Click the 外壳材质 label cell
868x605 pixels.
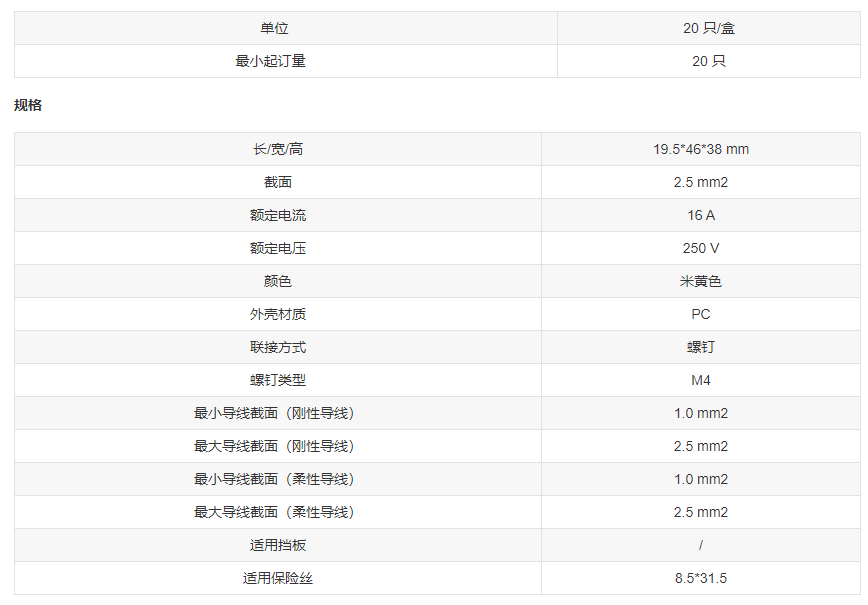tap(278, 314)
